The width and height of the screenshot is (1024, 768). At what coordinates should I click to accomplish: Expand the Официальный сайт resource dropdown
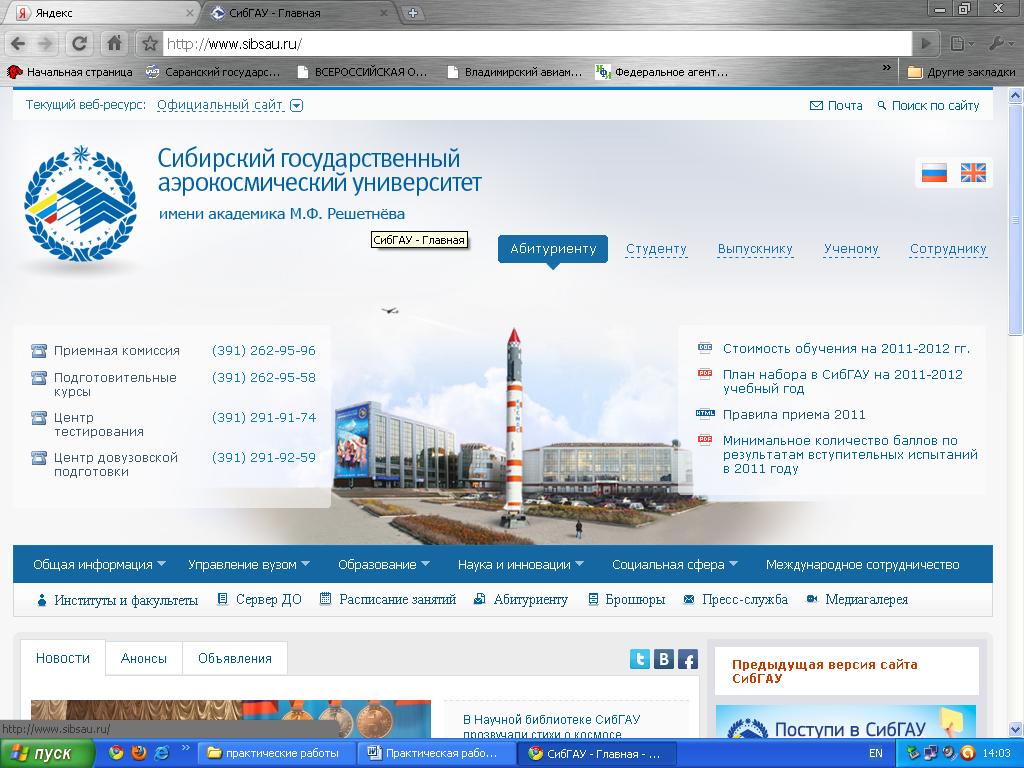point(296,106)
